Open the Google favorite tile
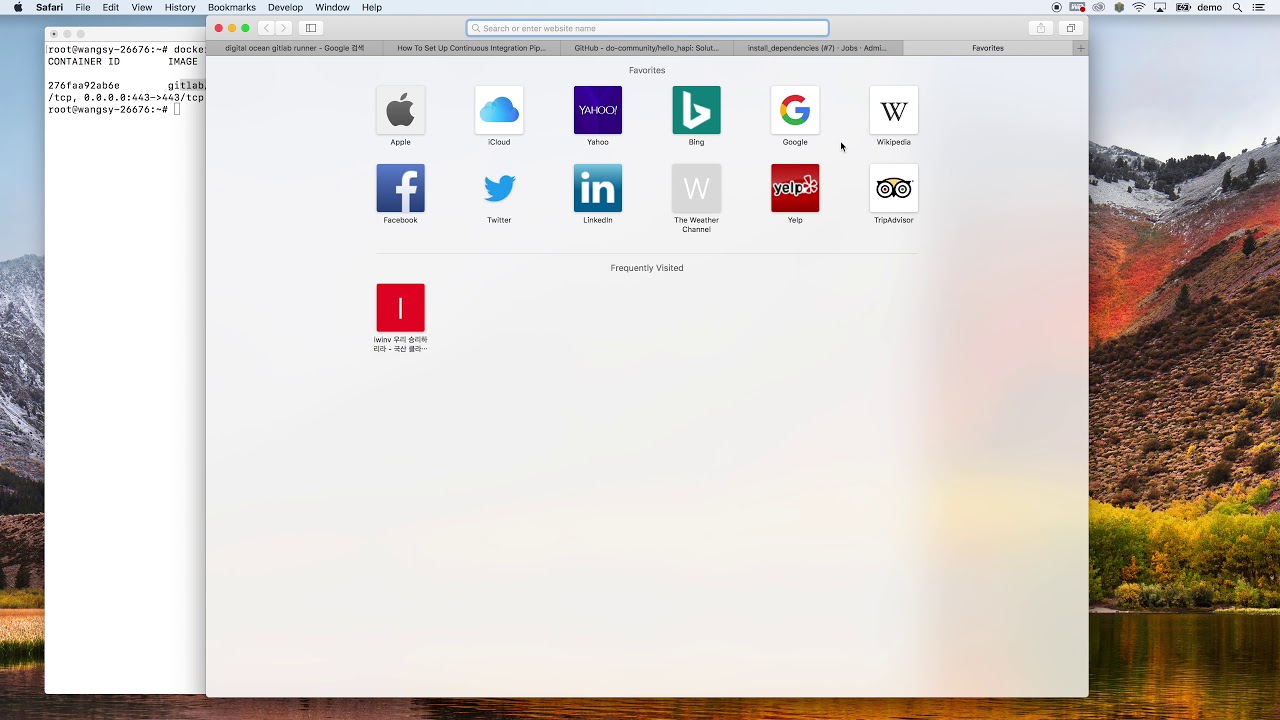This screenshot has height=720, width=1280. point(795,110)
